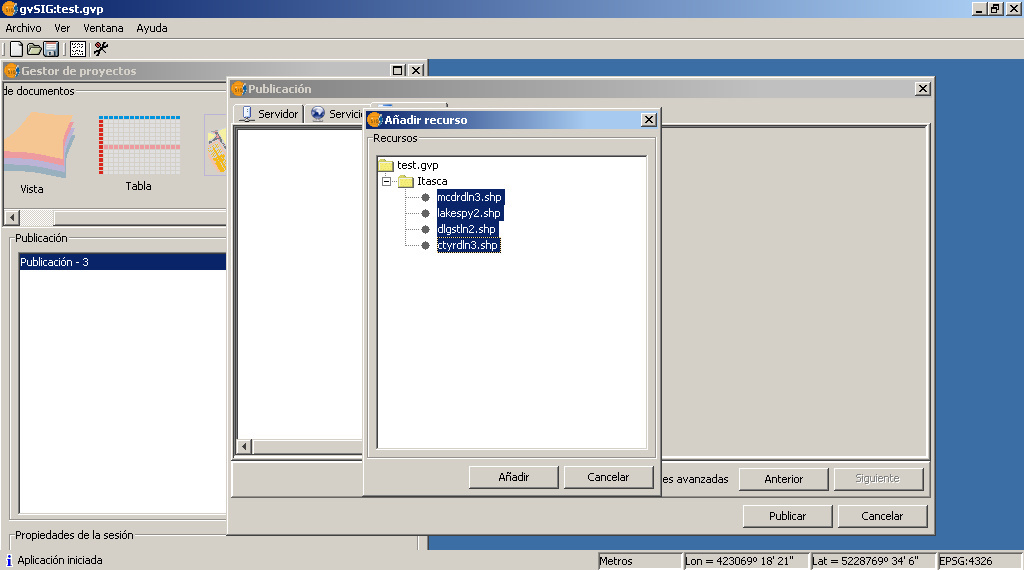Click Cancelar in Añadir recurso dialog
Image resolution: width=1024 pixels, height=570 pixels.
[608, 477]
